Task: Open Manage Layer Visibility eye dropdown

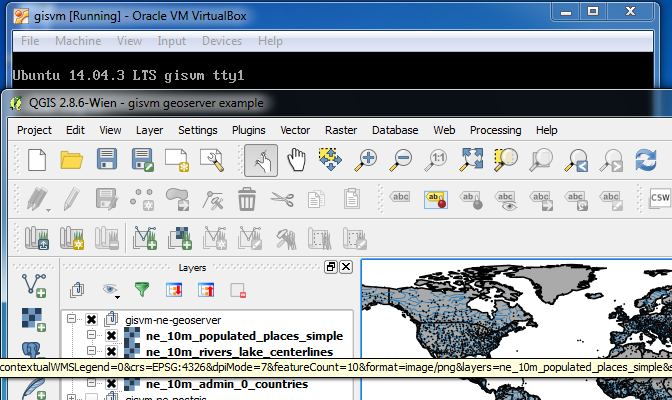Action: (x=111, y=290)
